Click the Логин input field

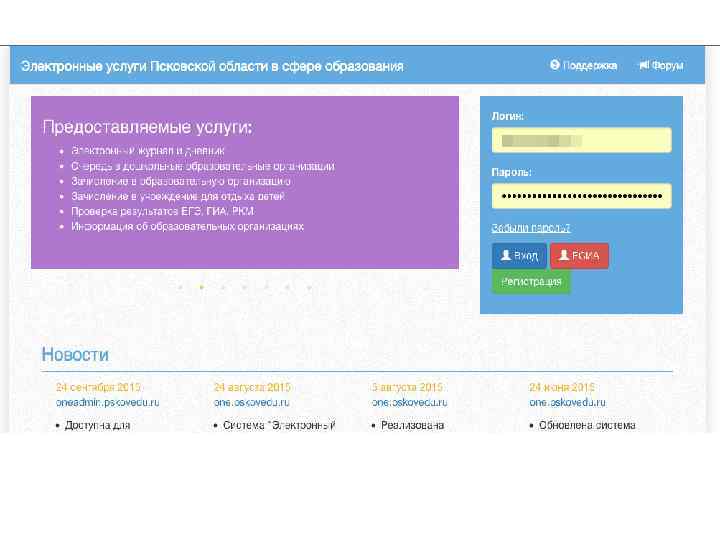coord(581,140)
